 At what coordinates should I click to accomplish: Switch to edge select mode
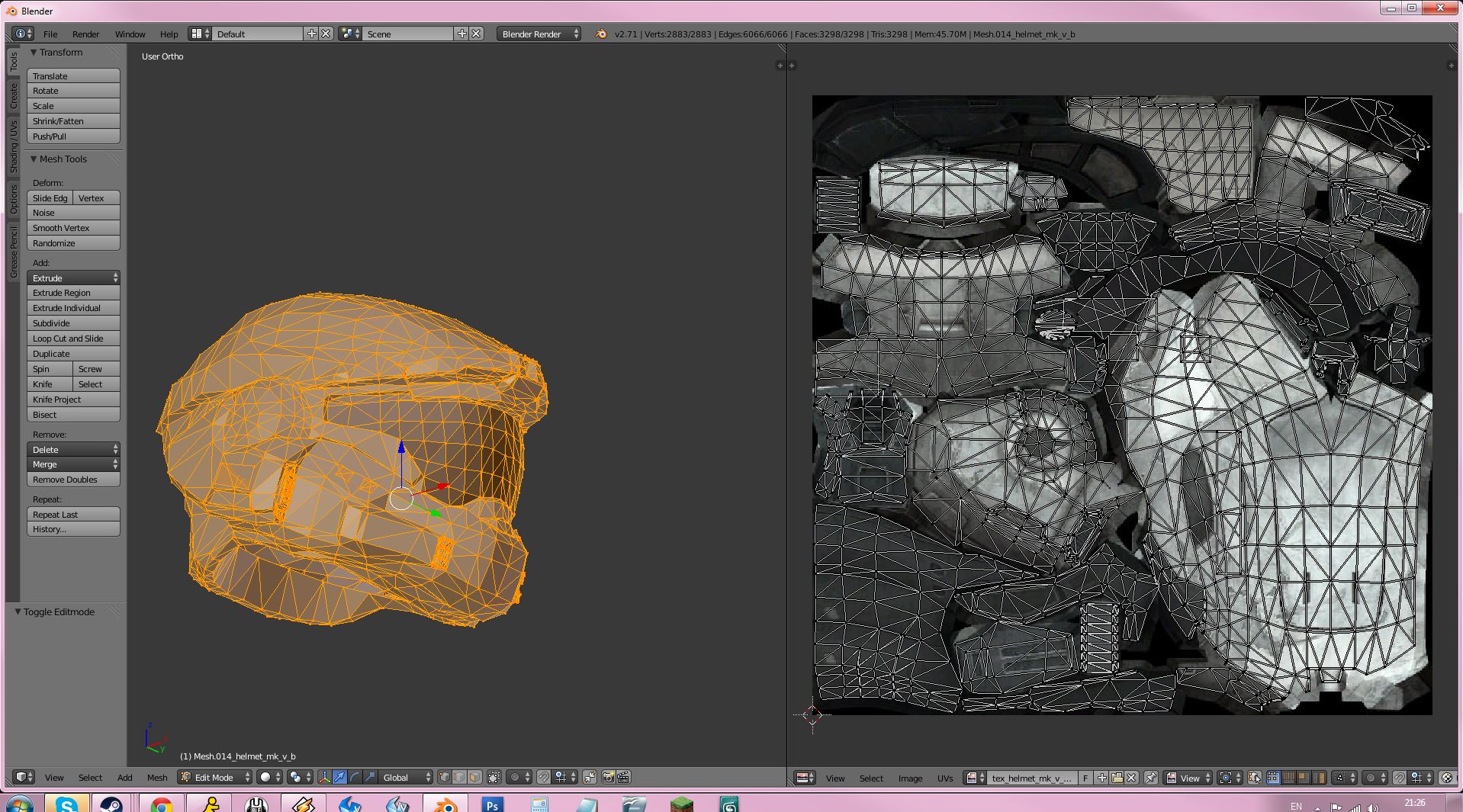tap(459, 777)
